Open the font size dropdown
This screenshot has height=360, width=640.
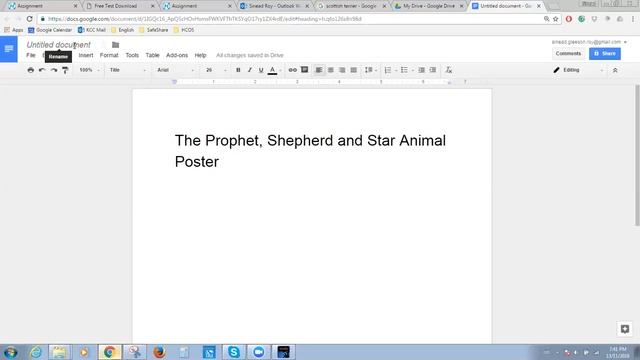[x=216, y=70]
